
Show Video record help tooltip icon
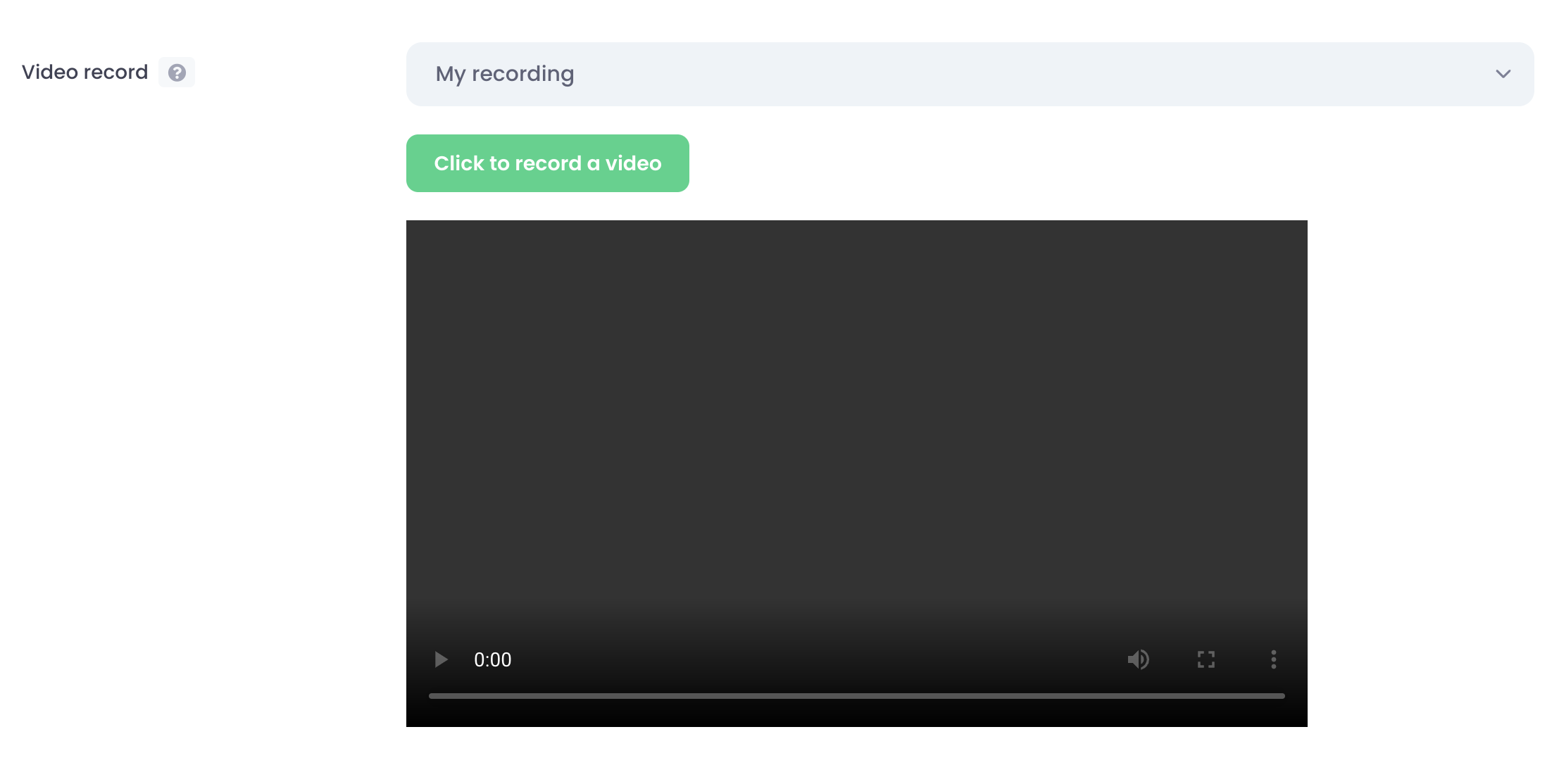tap(177, 72)
